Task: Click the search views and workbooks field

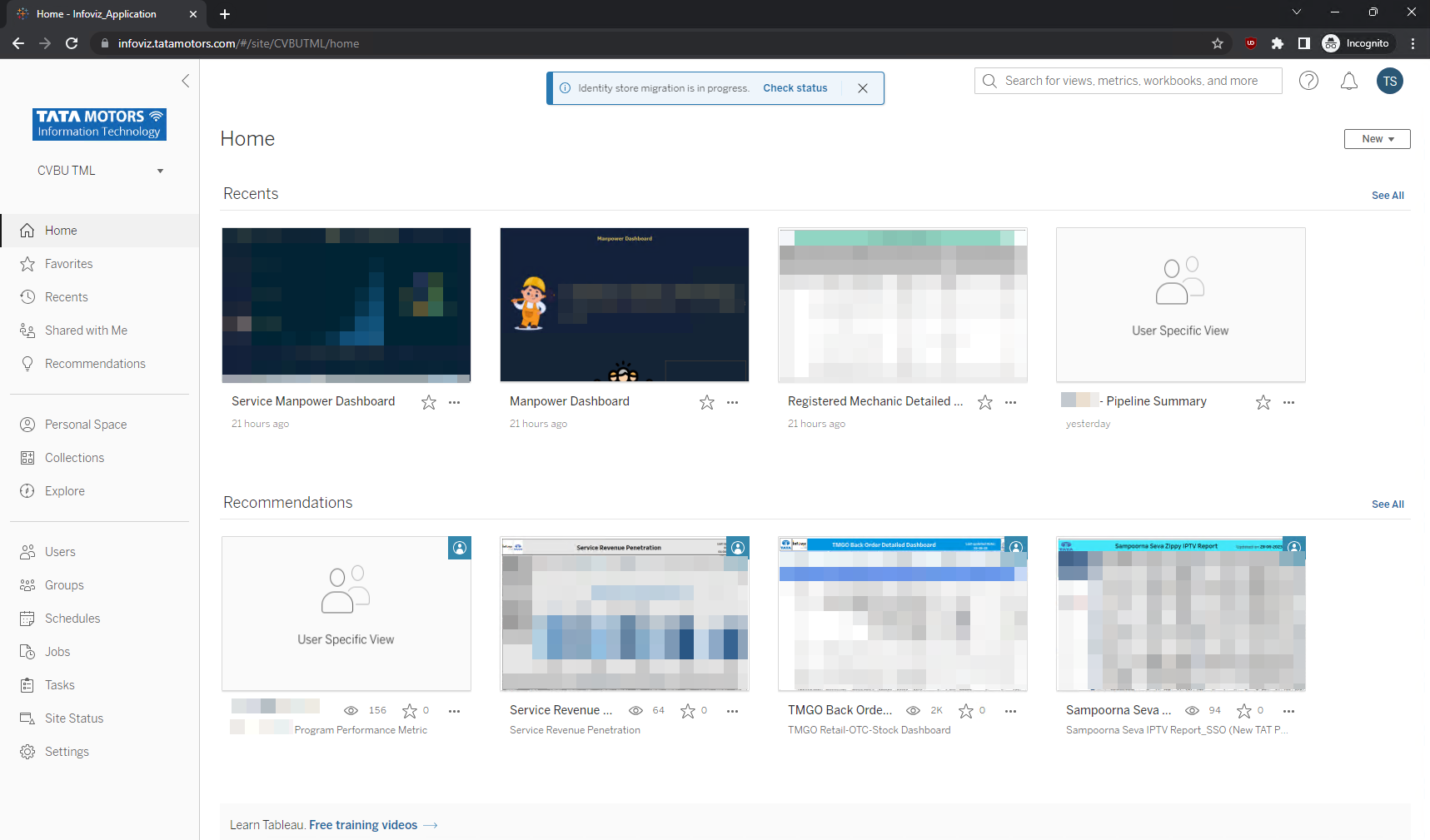Action: click(x=1129, y=81)
